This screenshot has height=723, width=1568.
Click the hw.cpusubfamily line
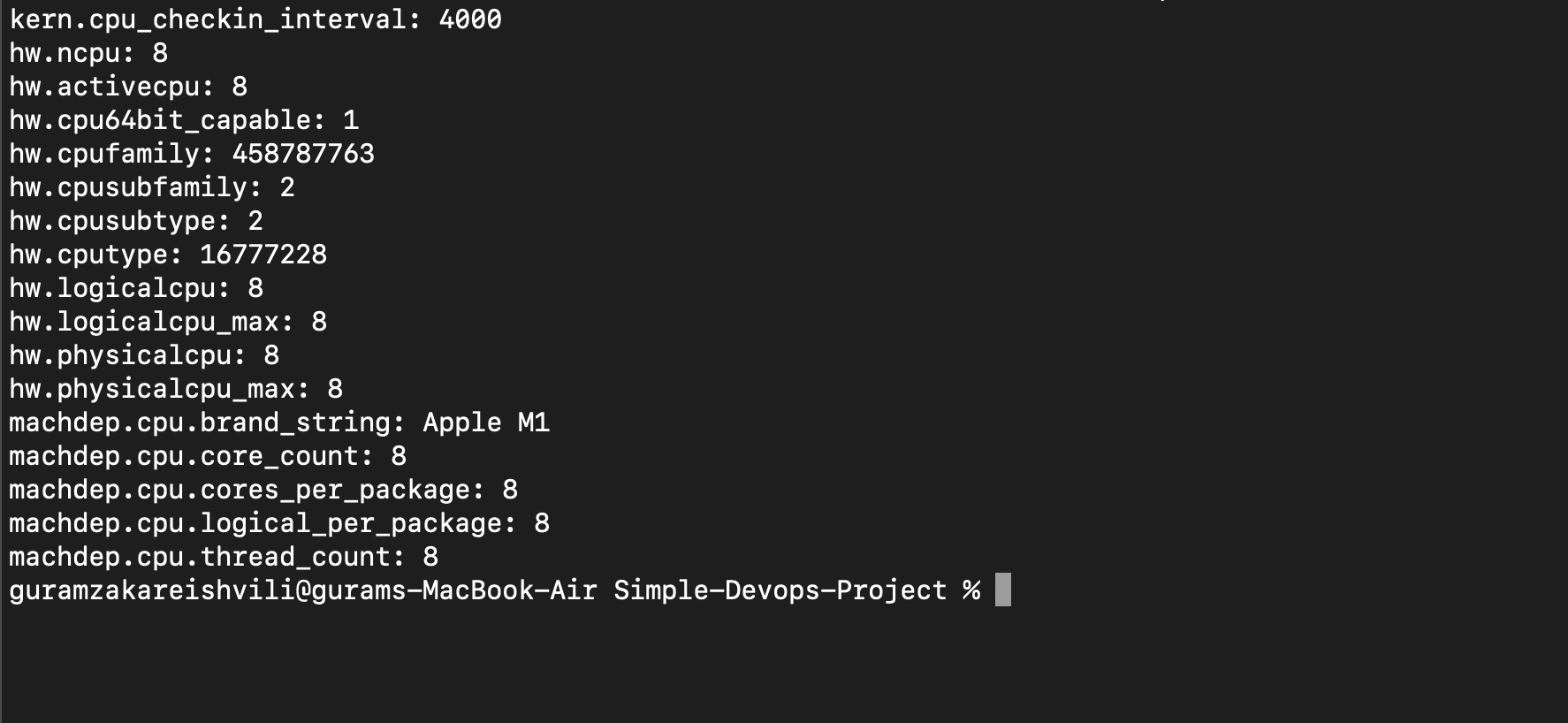pos(151,187)
